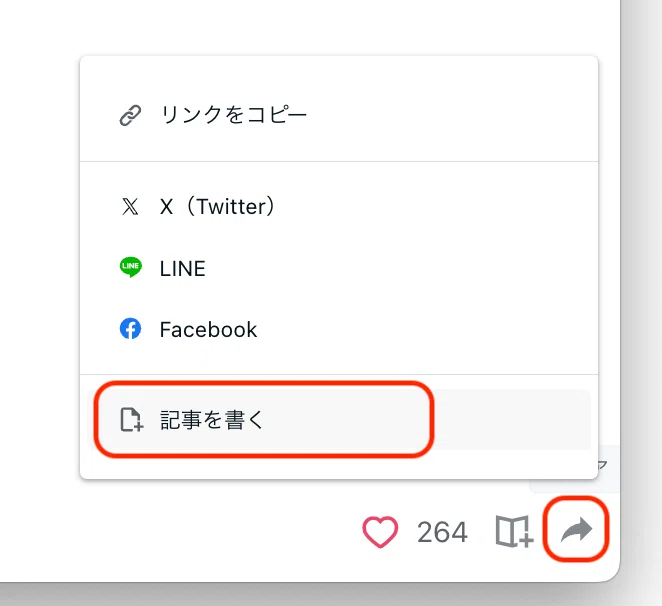Choose the Facebook text option
The width and height of the screenshot is (662, 606).
[208, 329]
